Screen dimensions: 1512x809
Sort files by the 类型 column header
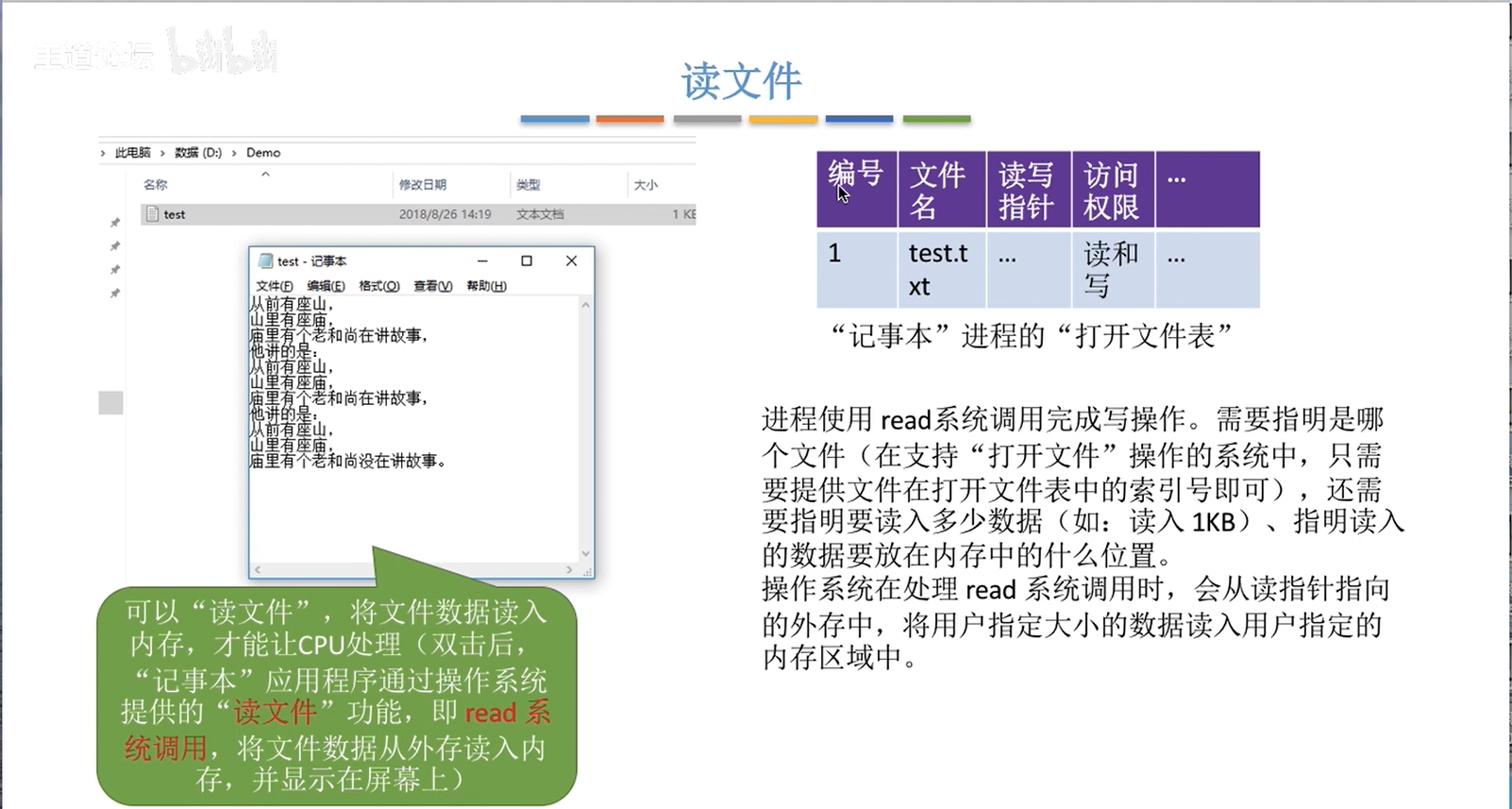pos(529,185)
